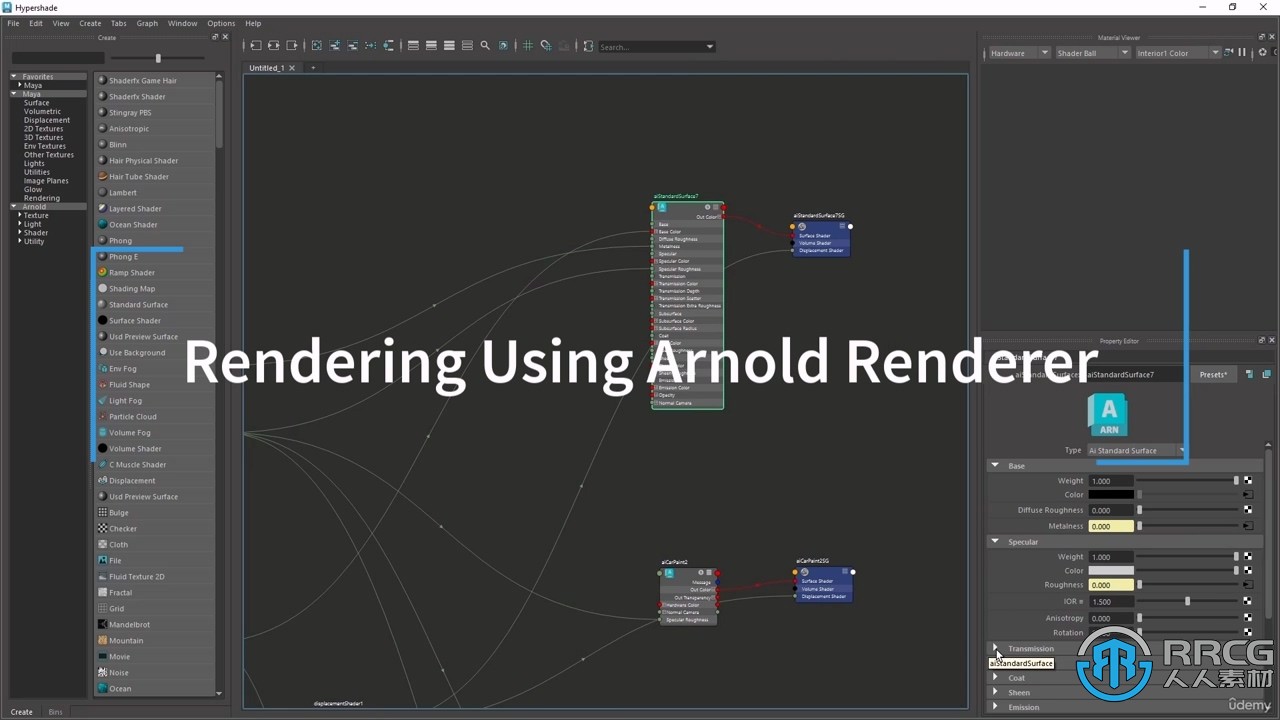Image resolution: width=1280 pixels, height=720 pixels.
Task: Click the magnifier search icon in toolbar
Action: pos(485,46)
